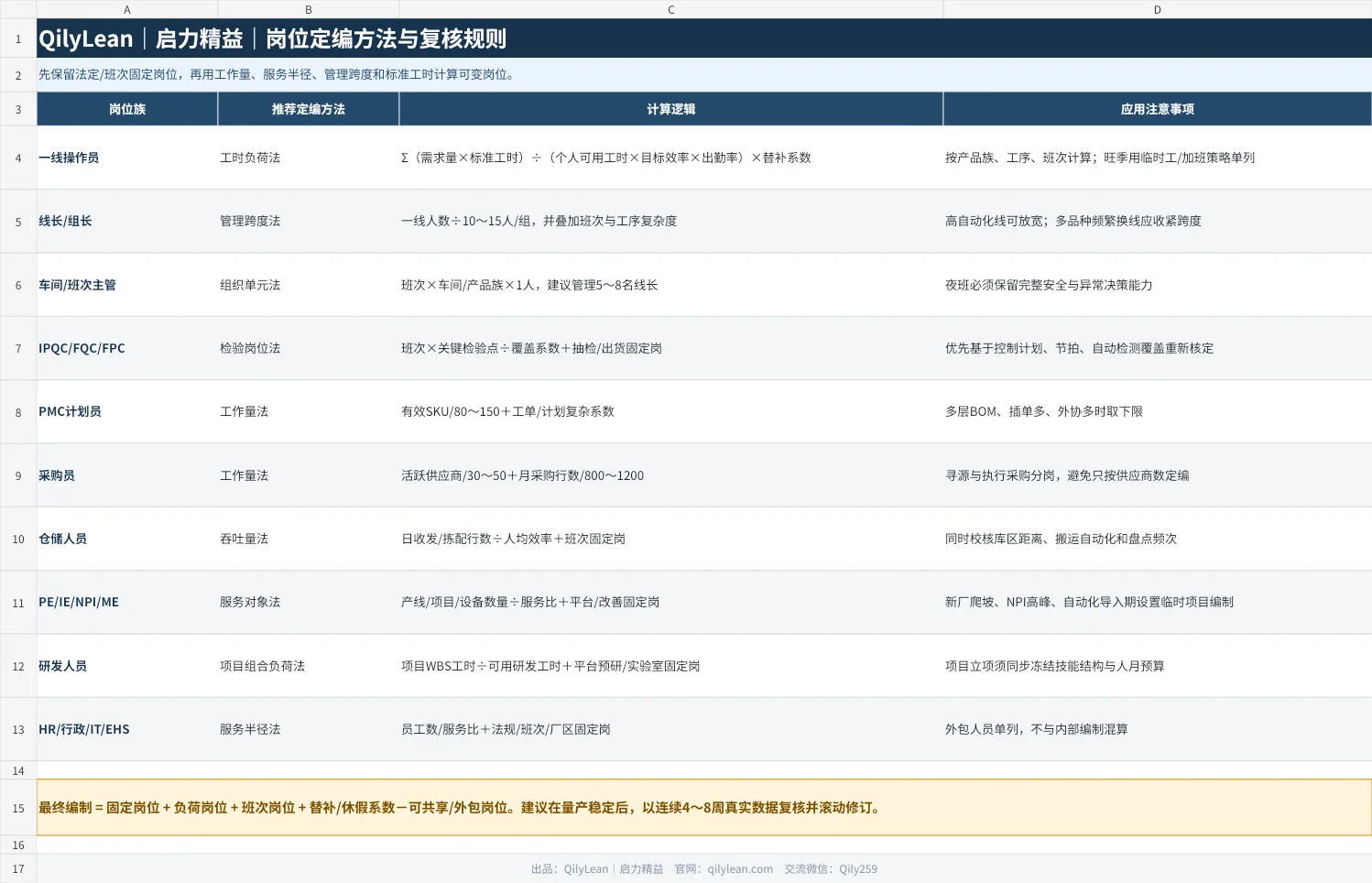Select the '项目组合负荷法' cell

[x=309, y=666]
